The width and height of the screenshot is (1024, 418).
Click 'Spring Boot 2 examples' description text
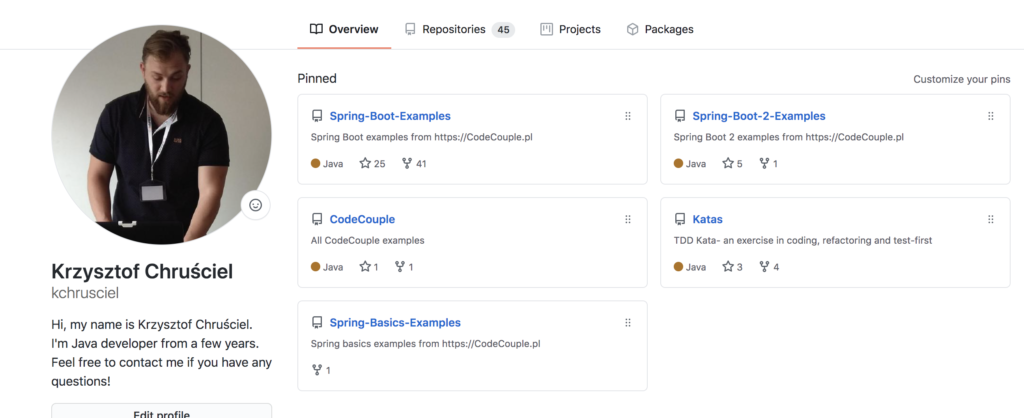click(788, 137)
